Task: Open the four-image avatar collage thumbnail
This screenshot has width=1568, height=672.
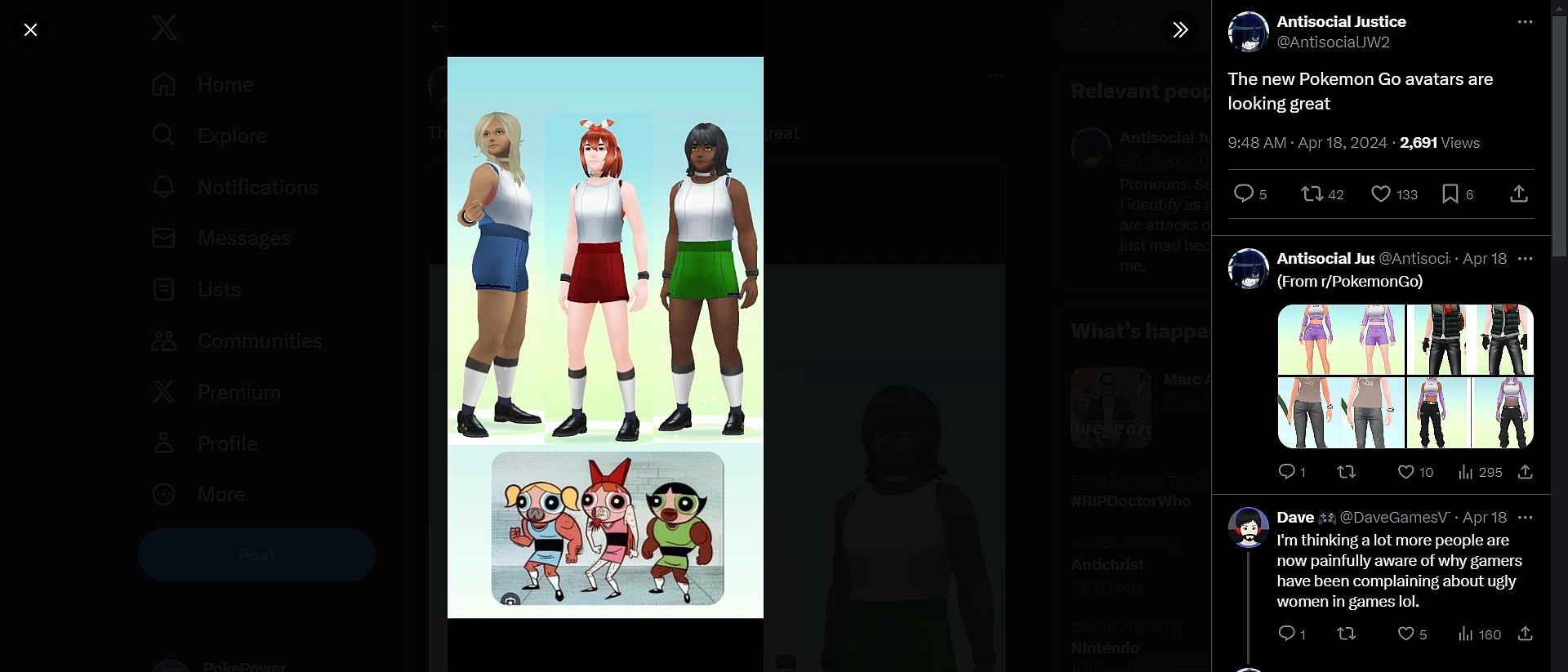Action: click(1405, 376)
